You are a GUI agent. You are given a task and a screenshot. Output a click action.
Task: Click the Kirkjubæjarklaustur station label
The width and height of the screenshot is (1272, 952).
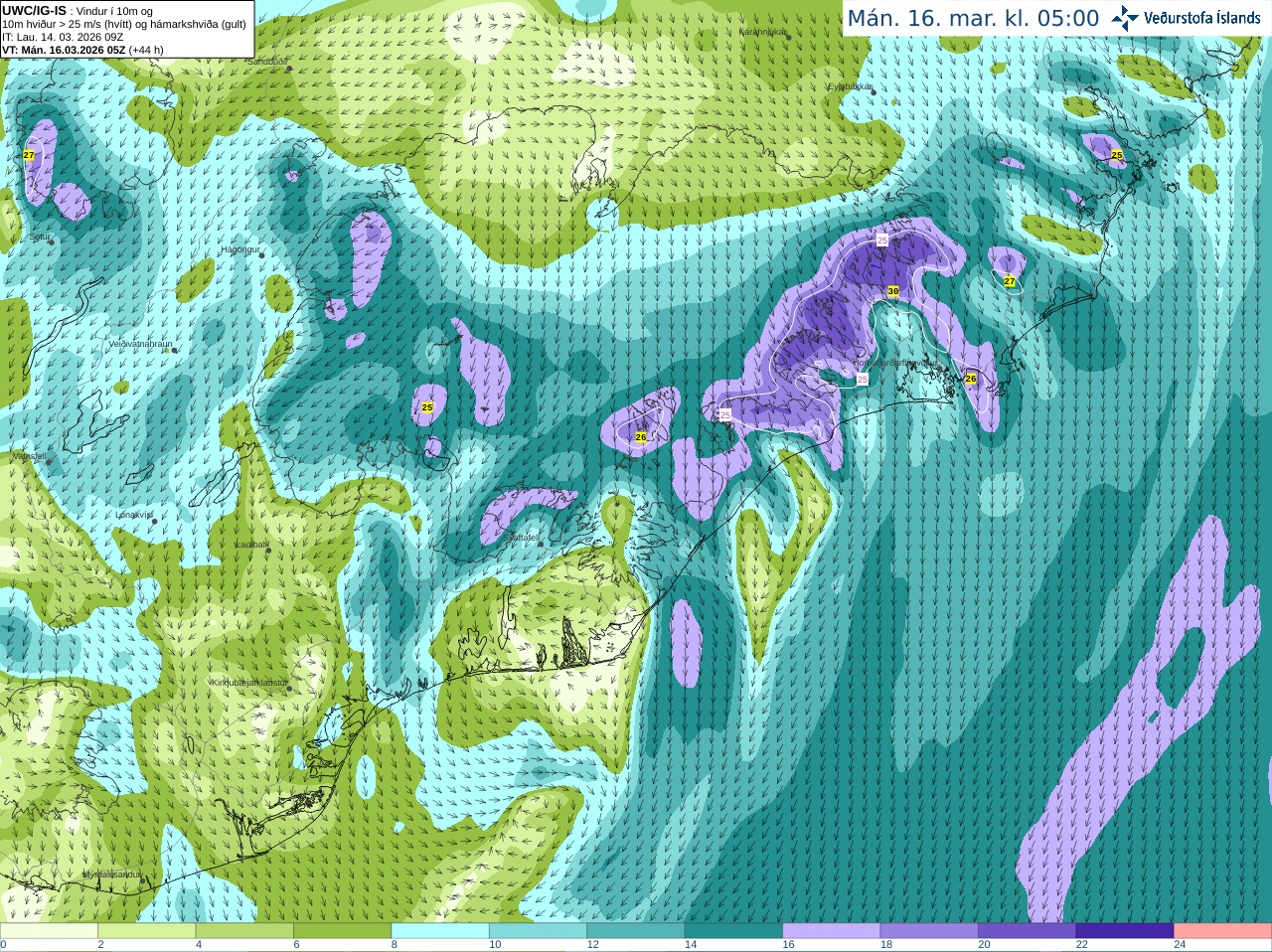click(x=249, y=683)
